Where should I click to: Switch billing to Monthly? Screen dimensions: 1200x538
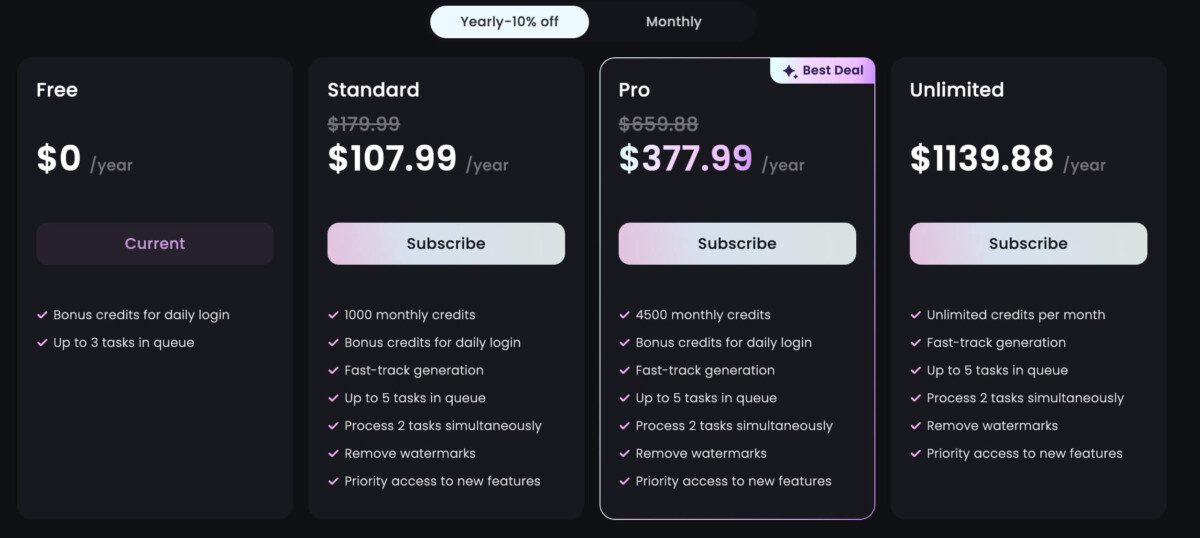pyautogui.click(x=674, y=22)
